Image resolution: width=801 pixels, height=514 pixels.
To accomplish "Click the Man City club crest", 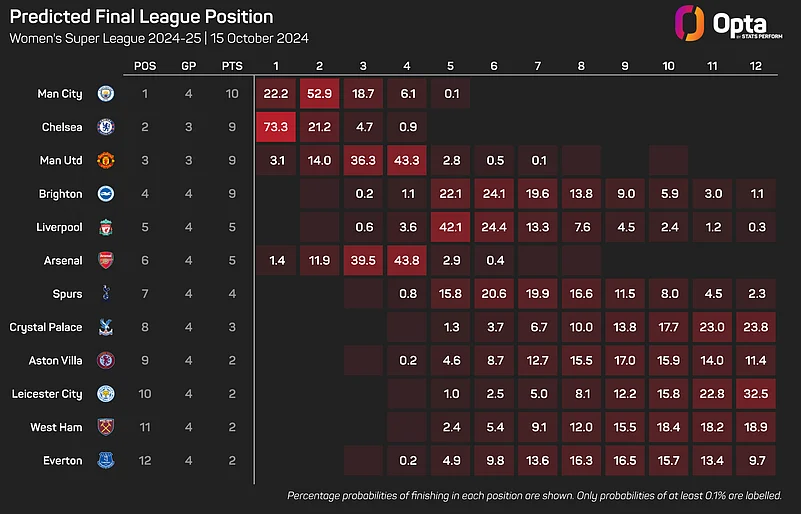I will (x=105, y=94).
